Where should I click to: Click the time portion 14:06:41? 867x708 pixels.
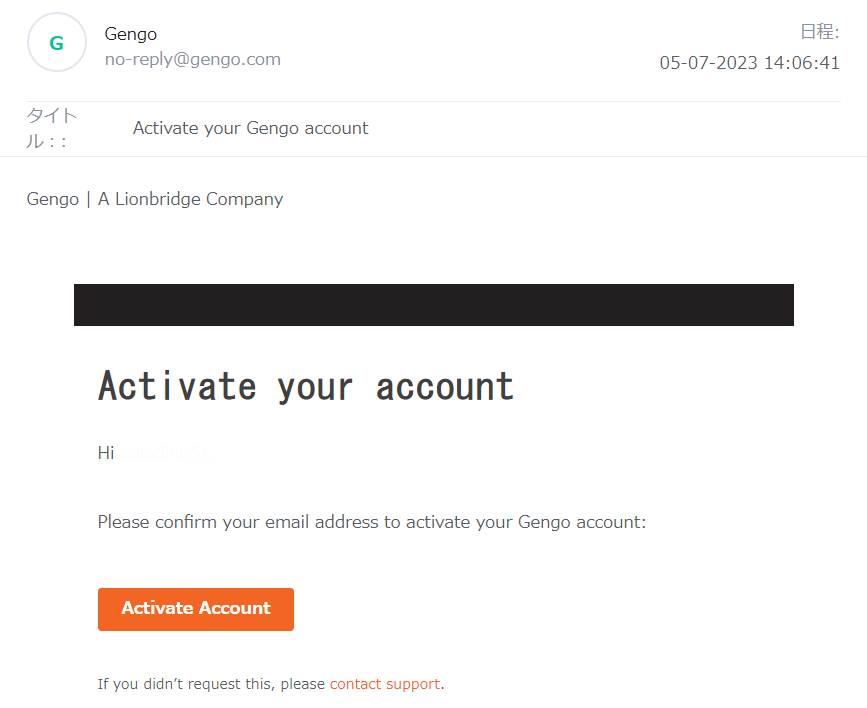pos(802,63)
